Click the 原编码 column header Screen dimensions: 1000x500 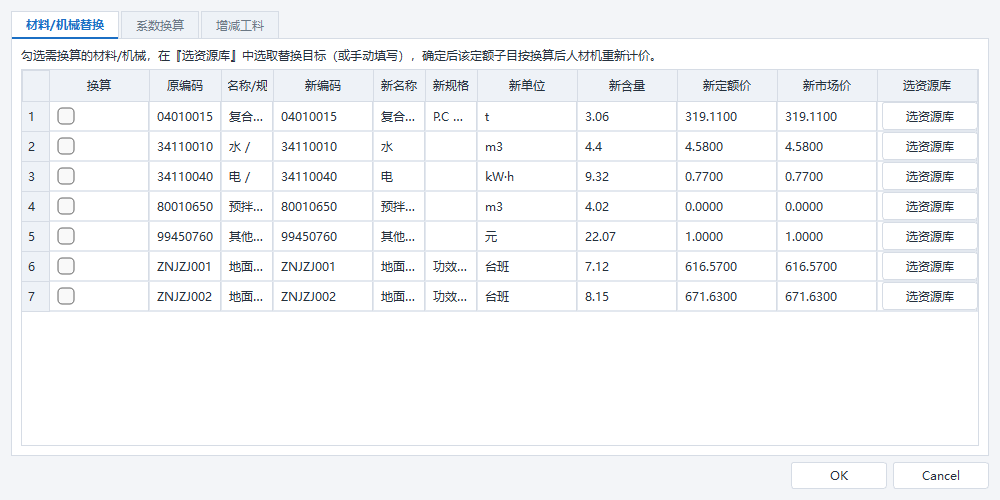185,86
